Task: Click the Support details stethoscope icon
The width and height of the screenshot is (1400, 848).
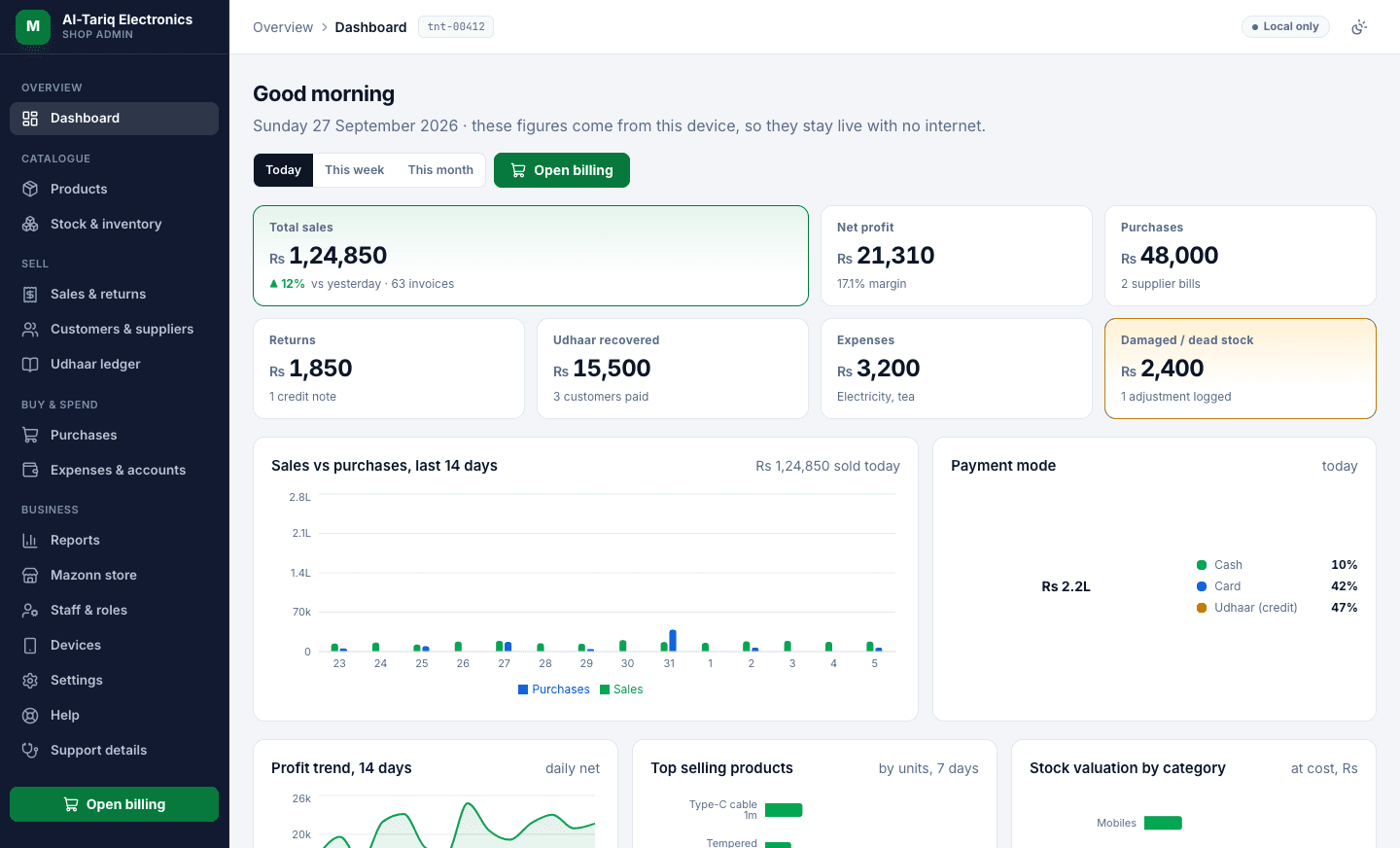Action: (x=30, y=750)
